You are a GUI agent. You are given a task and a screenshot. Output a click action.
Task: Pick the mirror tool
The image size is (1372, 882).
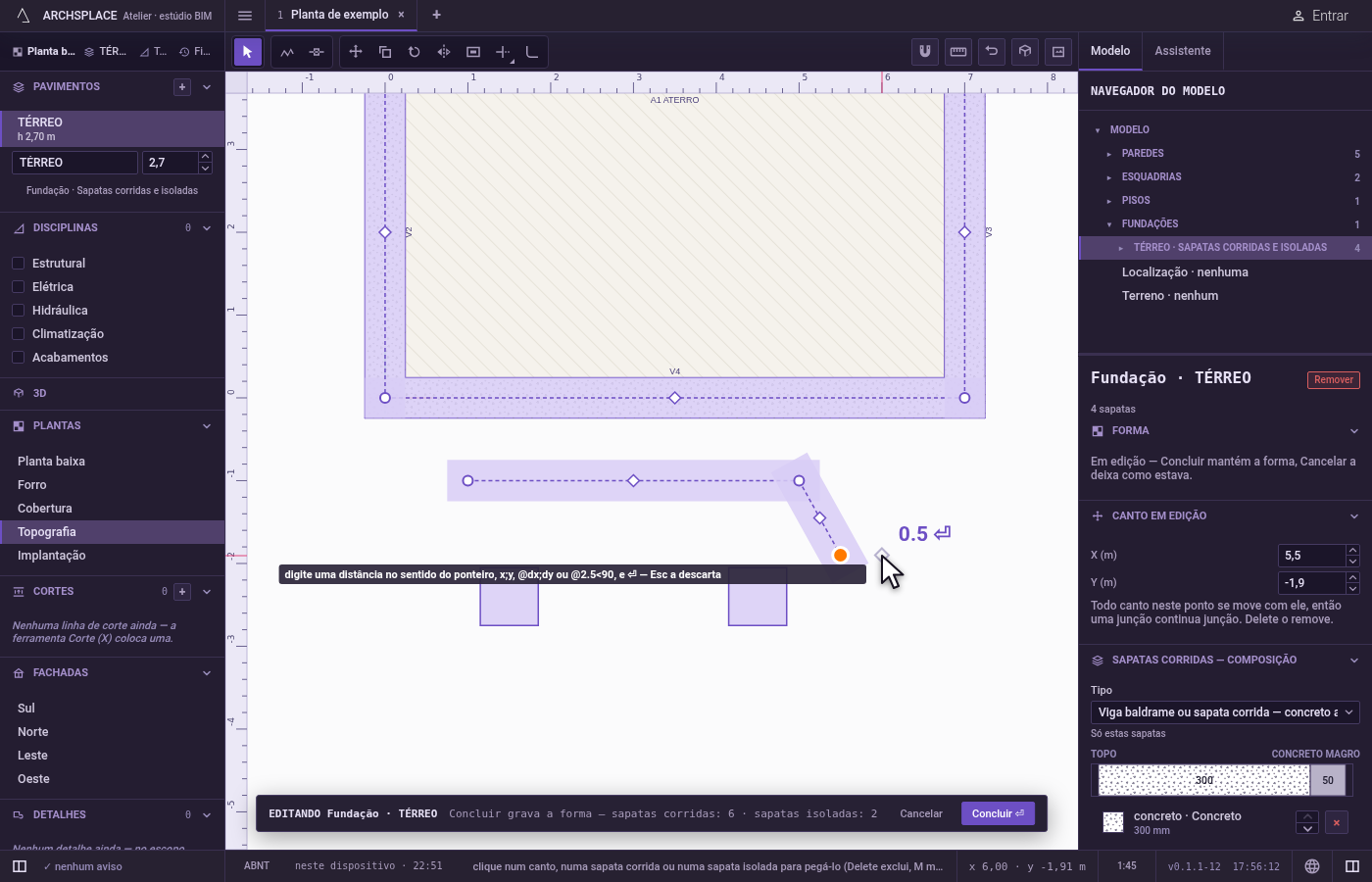(x=444, y=52)
